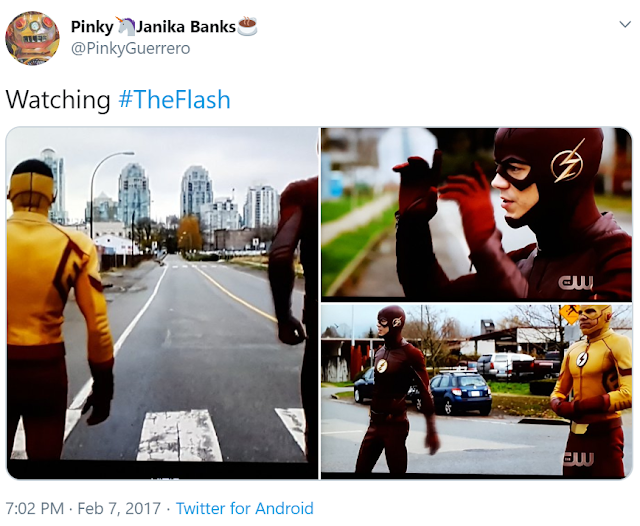The image size is (640, 526).
Task: Click the CW logo beside Kid Flash
Action: [x=578, y=459]
